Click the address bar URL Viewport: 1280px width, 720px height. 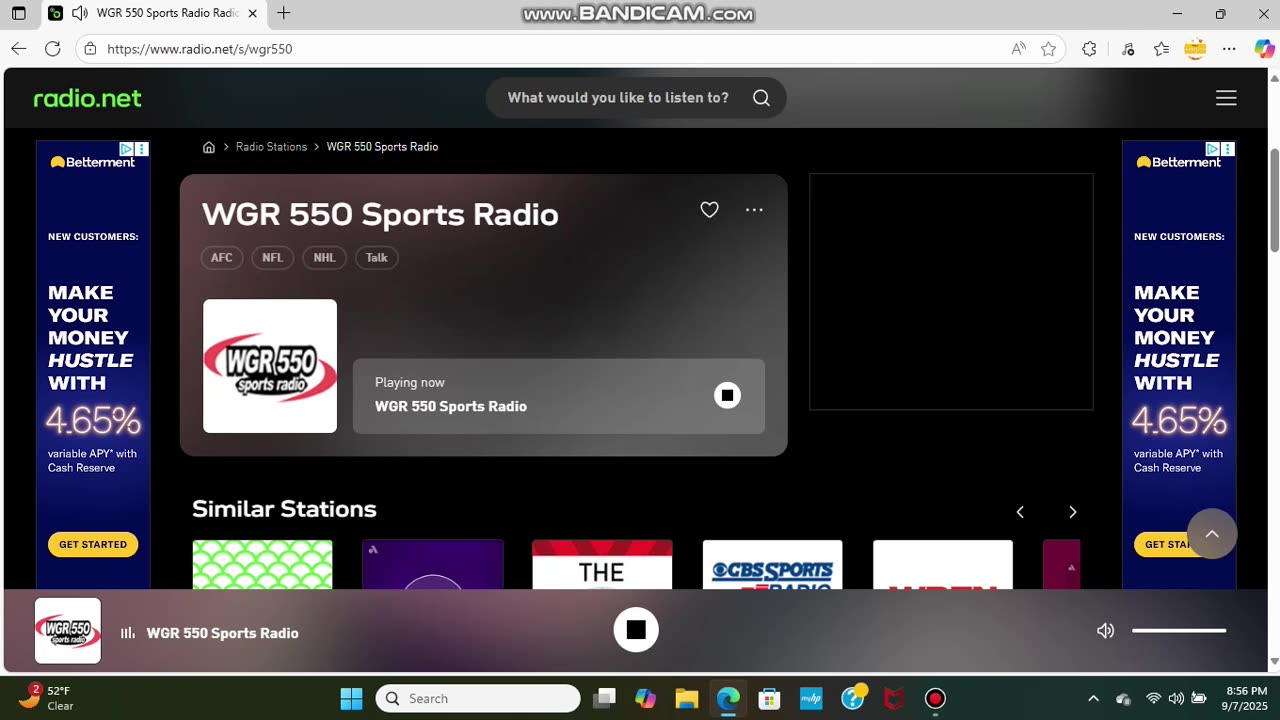(200, 49)
